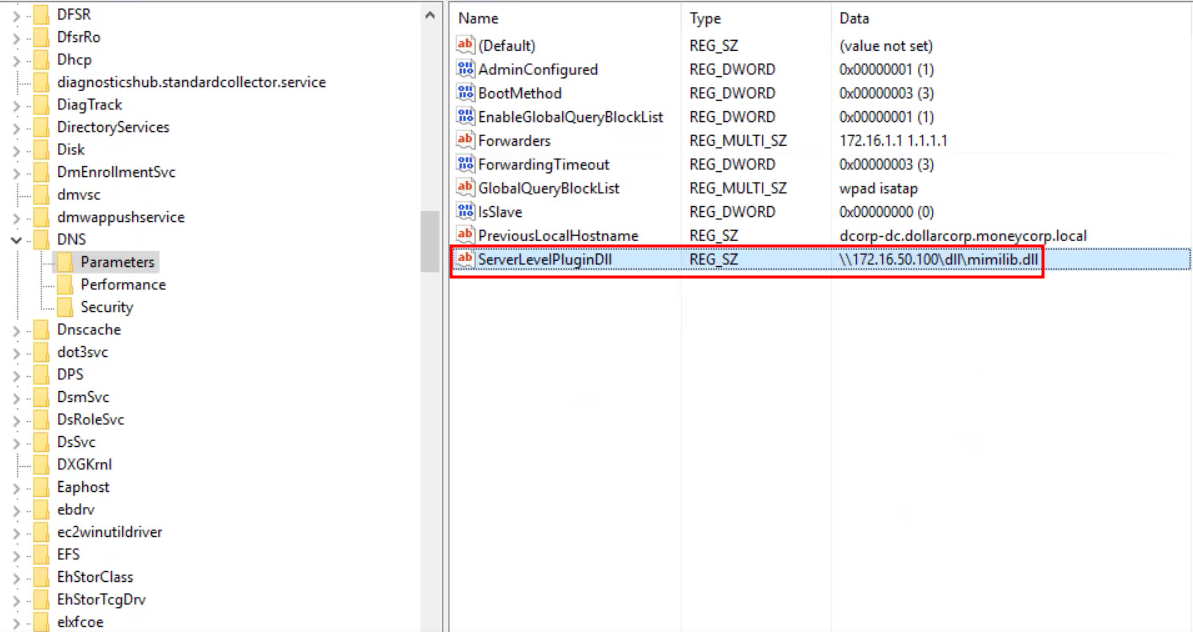Click the DWORD icon for BootMethod
The image size is (1193, 632).
[465, 92]
